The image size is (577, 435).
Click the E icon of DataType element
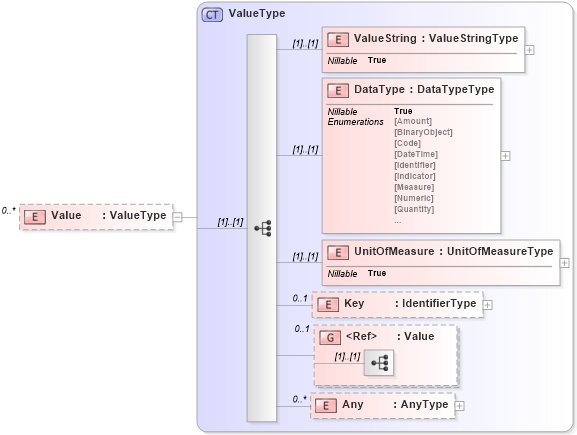click(x=338, y=91)
